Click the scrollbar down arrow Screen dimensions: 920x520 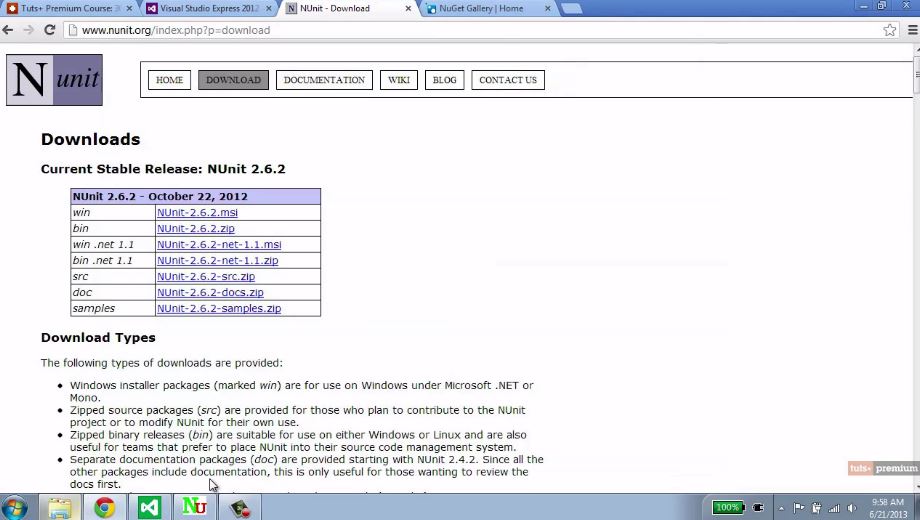(x=916, y=488)
